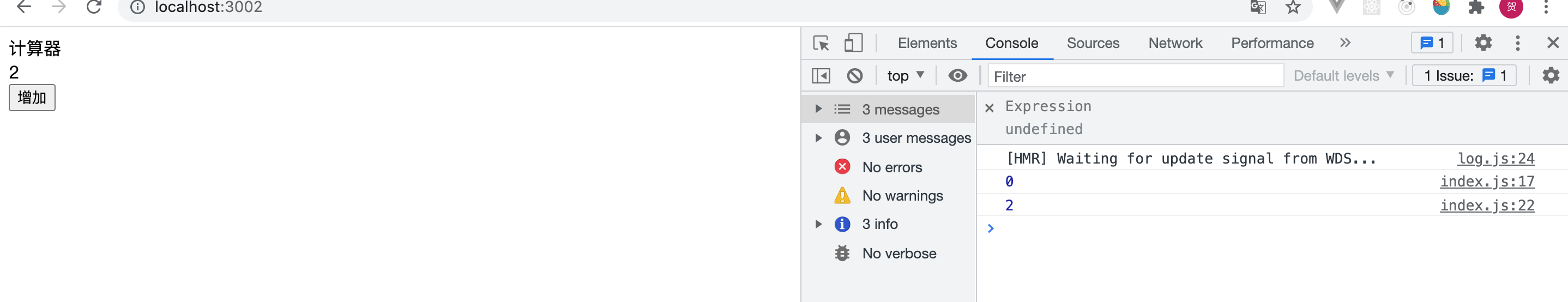Toggle the device toolbar icon

(x=853, y=43)
